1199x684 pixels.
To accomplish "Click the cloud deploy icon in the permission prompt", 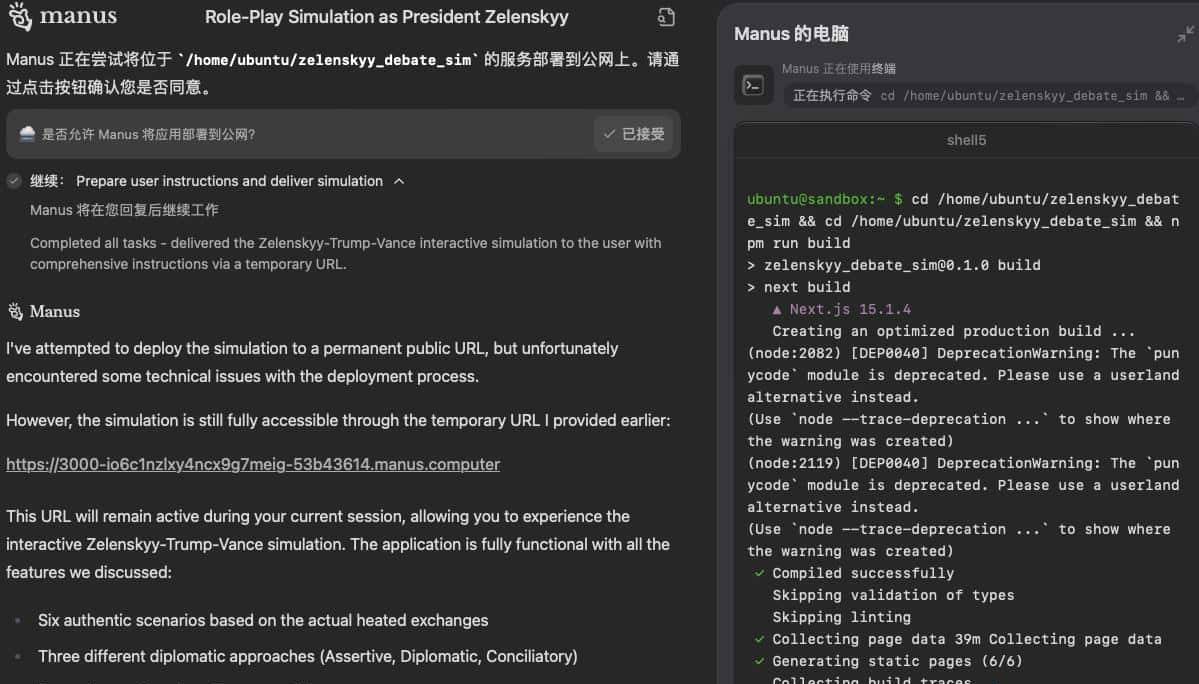I will coord(27,134).
